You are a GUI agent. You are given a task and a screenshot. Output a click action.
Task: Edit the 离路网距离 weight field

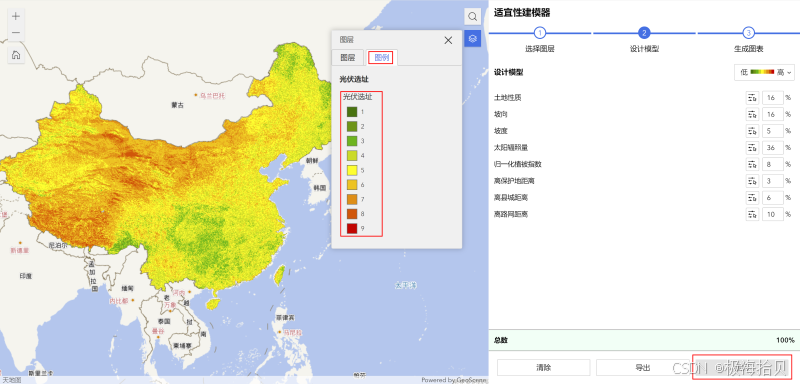click(x=773, y=215)
